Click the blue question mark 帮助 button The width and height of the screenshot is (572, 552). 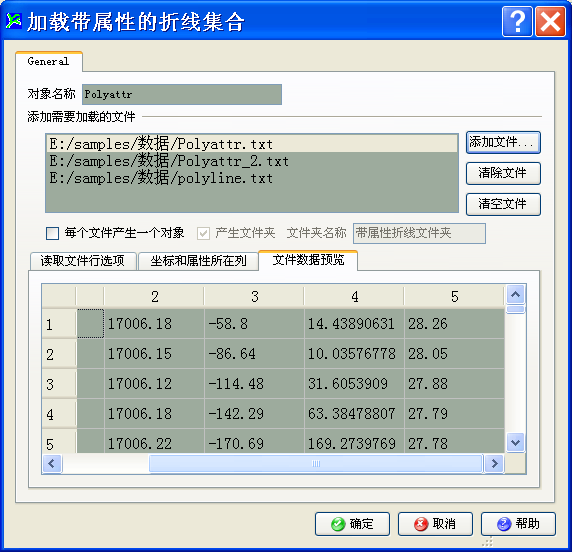pyautogui.click(x=518, y=524)
